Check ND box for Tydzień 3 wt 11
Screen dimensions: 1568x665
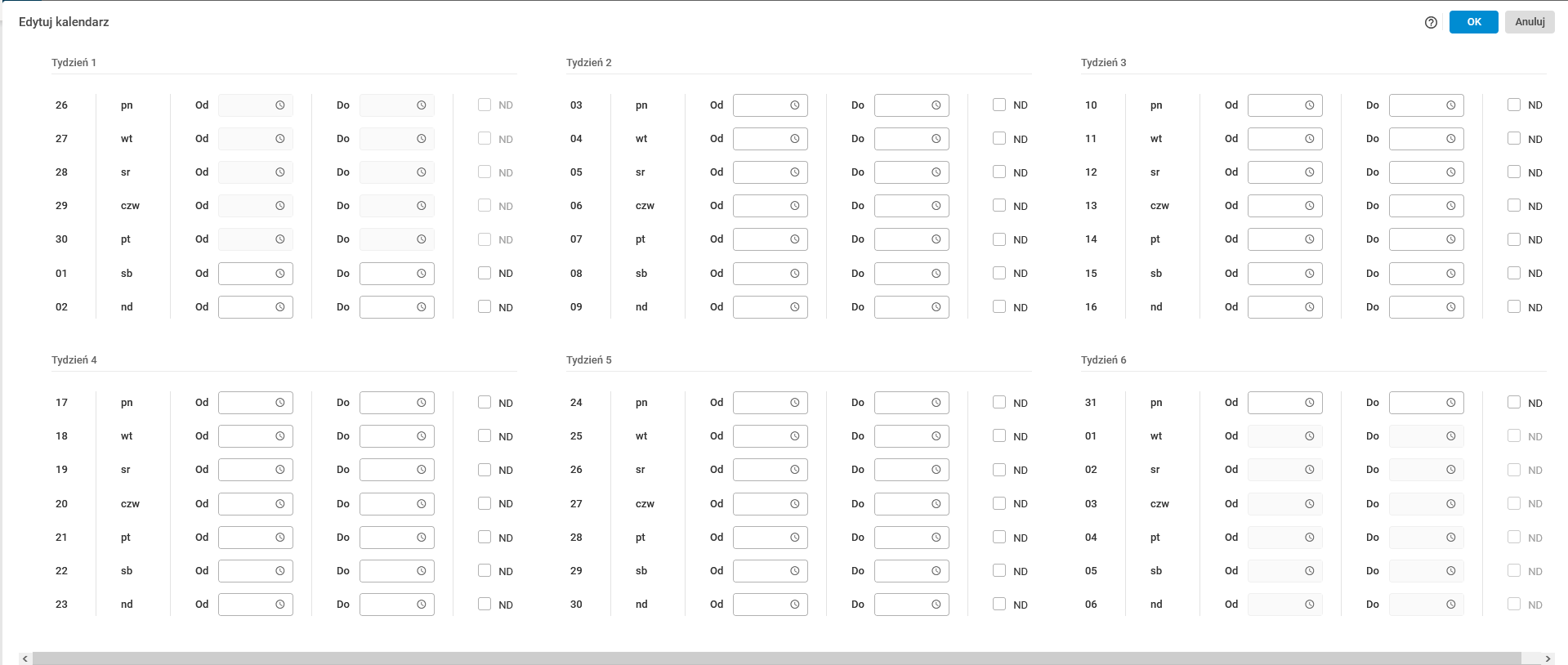pyautogui.click(x=1514, y=138)
